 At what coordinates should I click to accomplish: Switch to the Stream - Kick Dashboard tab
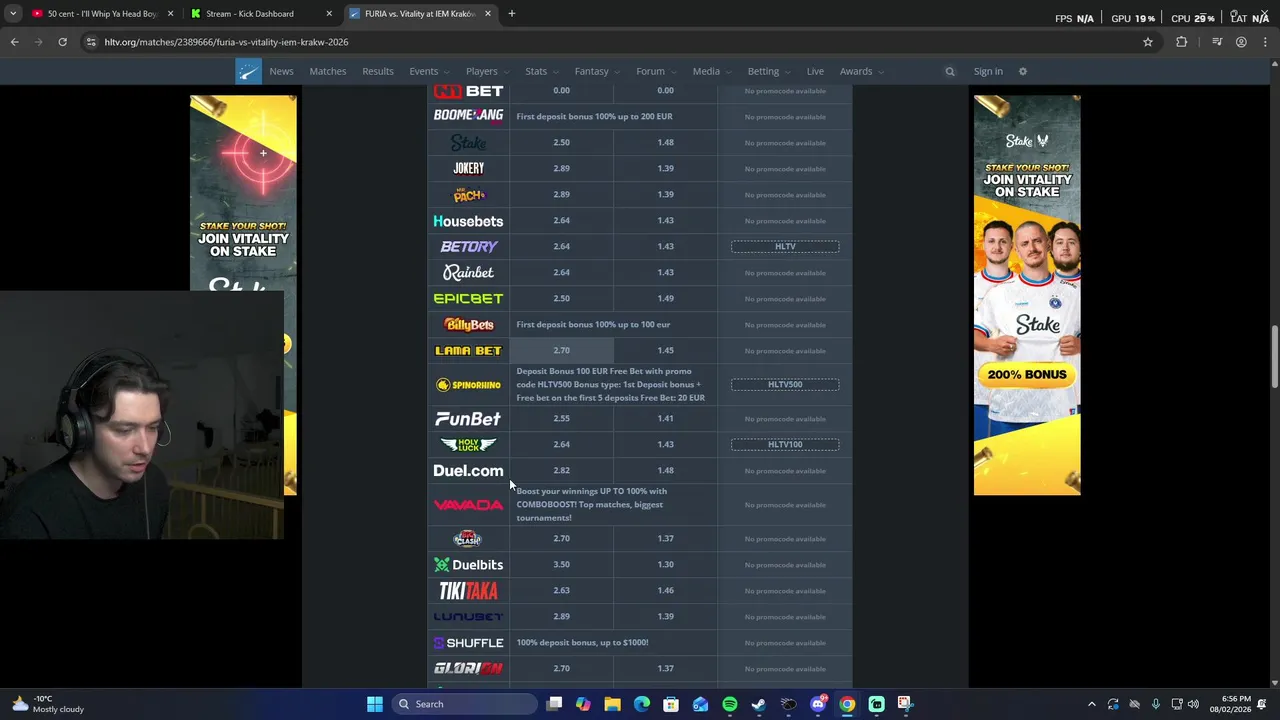(260, 14)
